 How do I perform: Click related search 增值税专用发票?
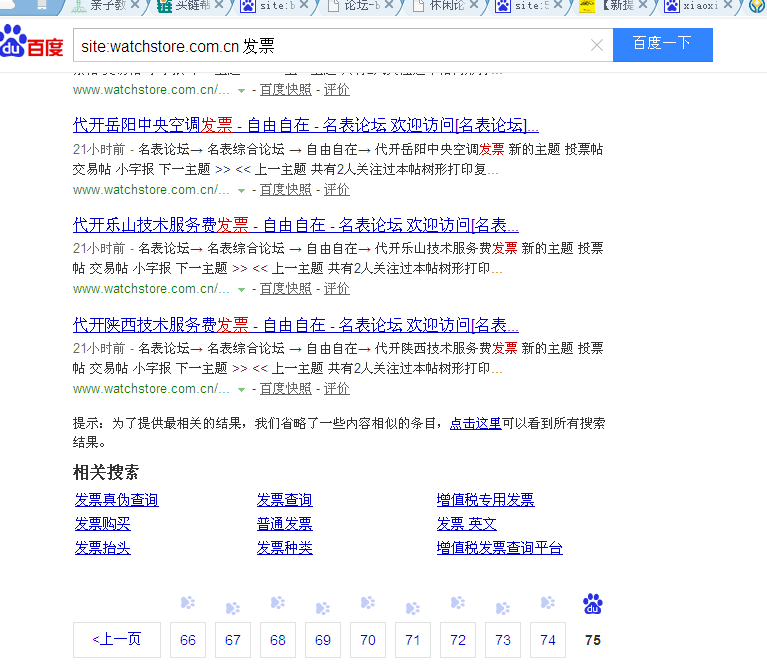point(485,499)
